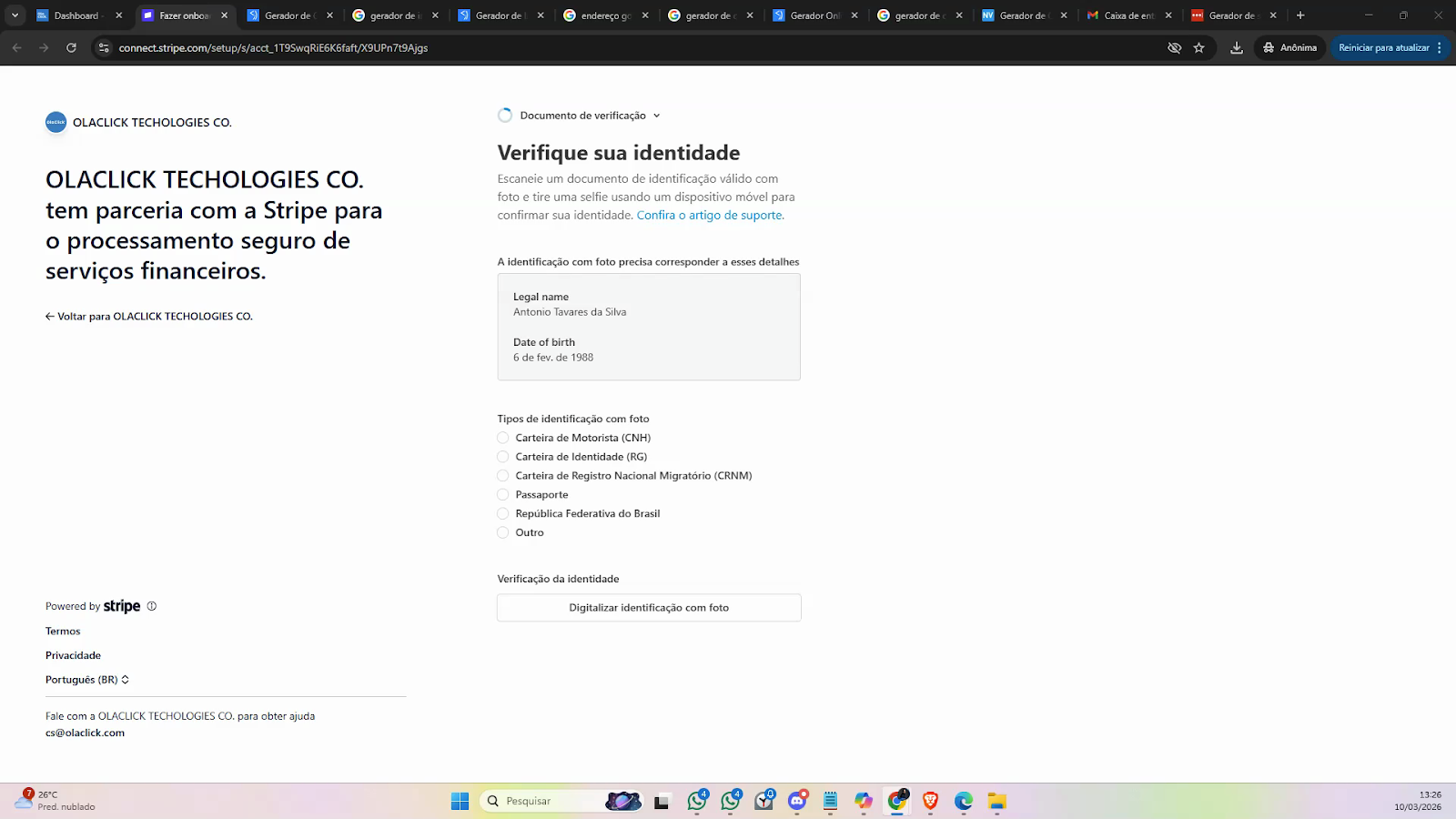Reload the page with the refresh icon
The height and width of the screenshot is (819, 1456).
(71, 47)
